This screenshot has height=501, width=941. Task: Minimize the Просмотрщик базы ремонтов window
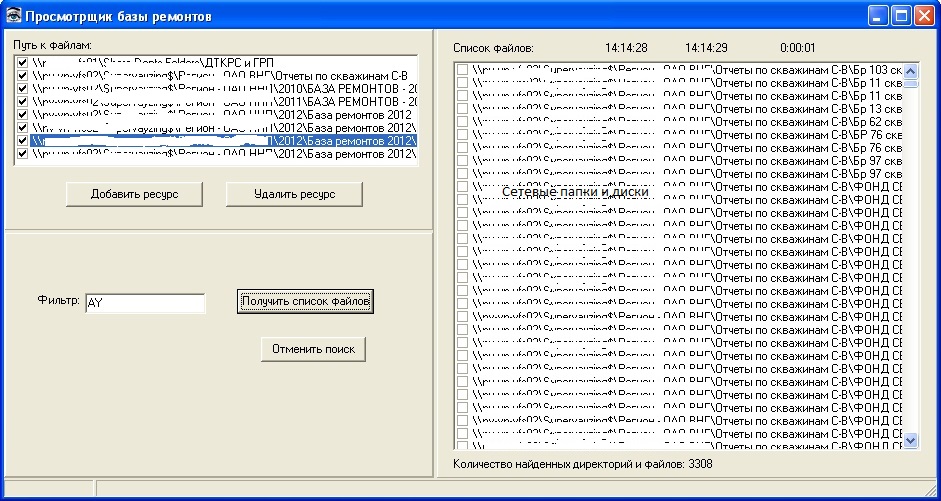coord(879,16)
